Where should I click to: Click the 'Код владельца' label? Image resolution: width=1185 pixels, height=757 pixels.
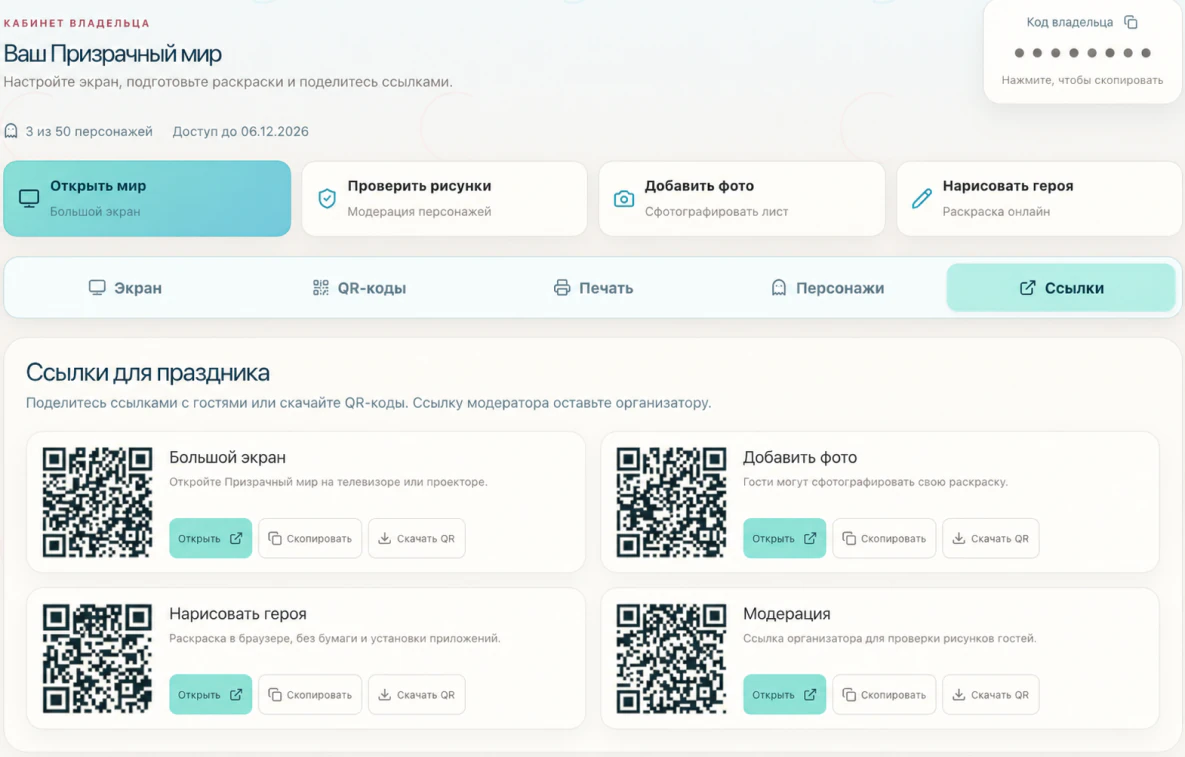pyautogui.click(x=1069, y=23)
